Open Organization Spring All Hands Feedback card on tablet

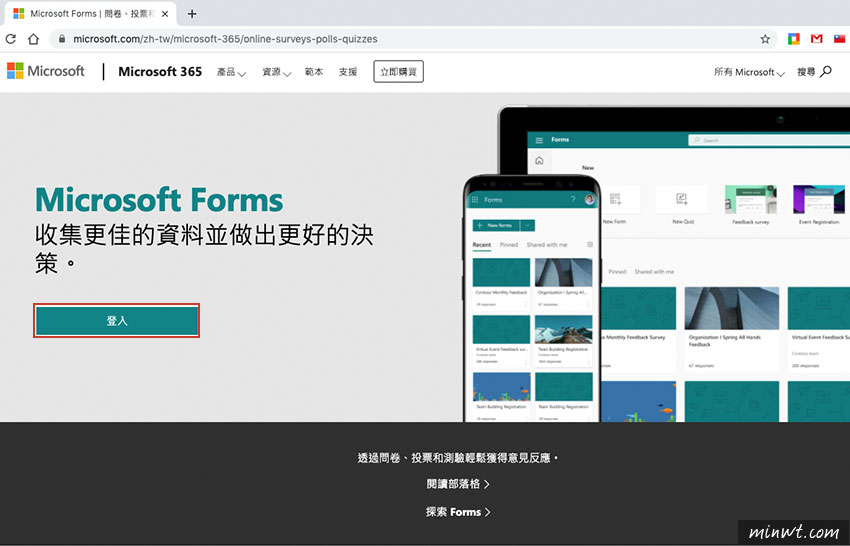click(x=731, y=329)
